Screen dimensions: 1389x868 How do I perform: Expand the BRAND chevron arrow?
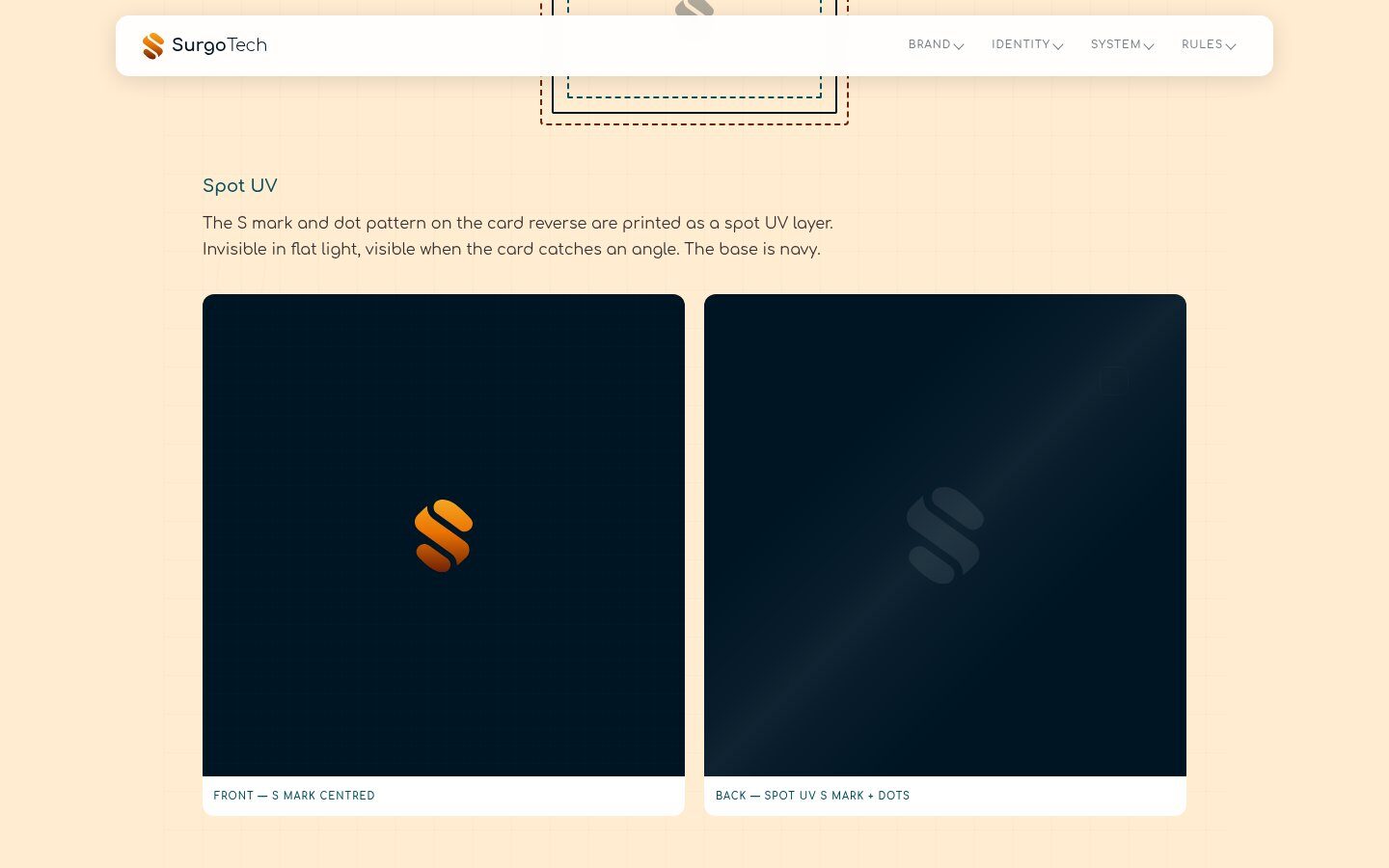point(959,46)
